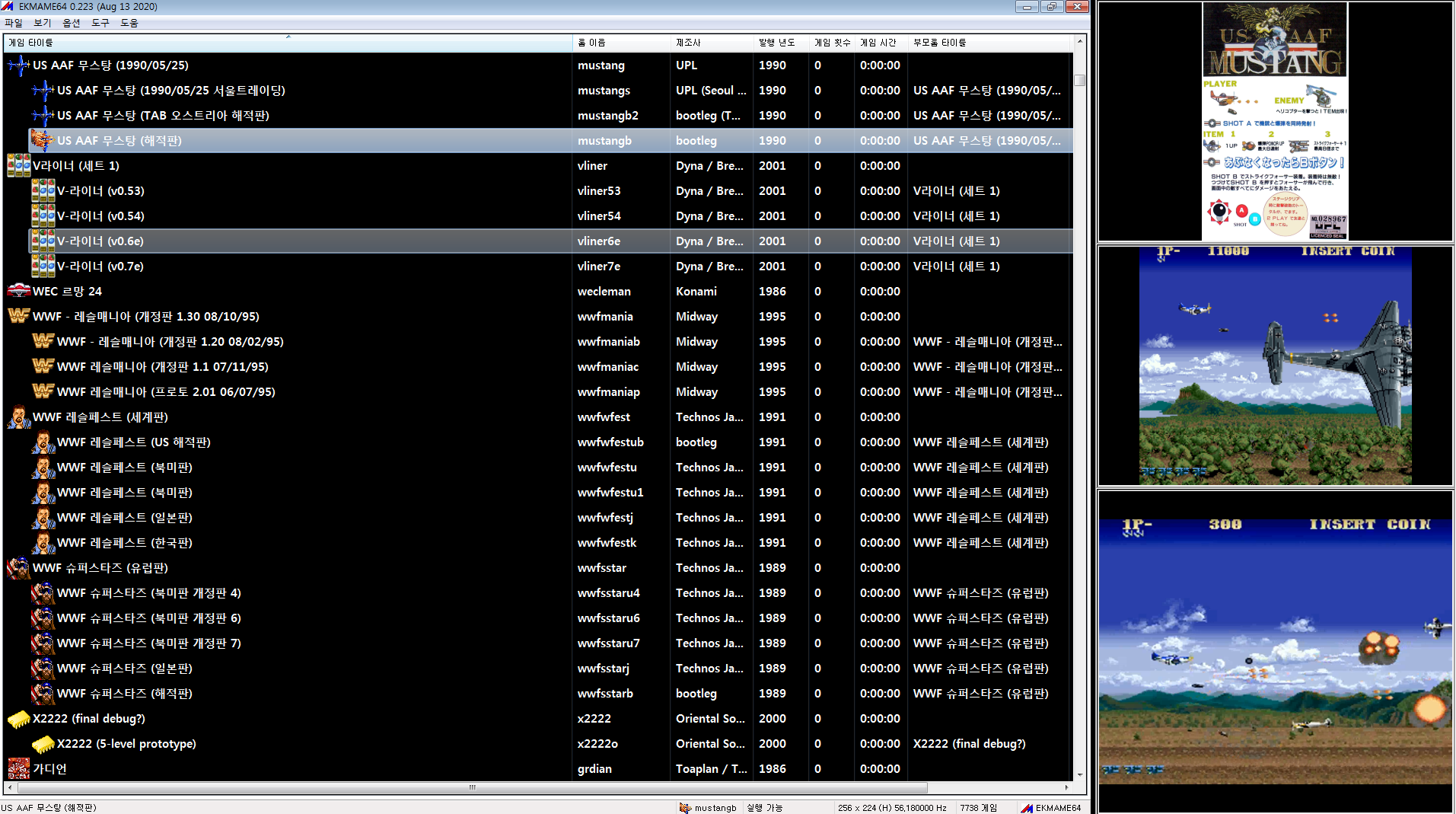This screenshot has width=1456, height=814.
Task: Click the manufacturer cell Konami
Action: point(696,292)
